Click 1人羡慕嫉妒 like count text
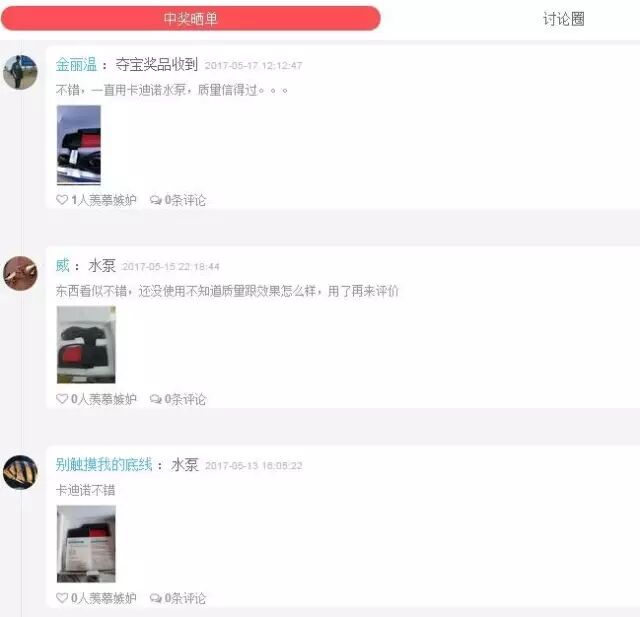Viewport: 640px width, 617px height. pos(104,200)
